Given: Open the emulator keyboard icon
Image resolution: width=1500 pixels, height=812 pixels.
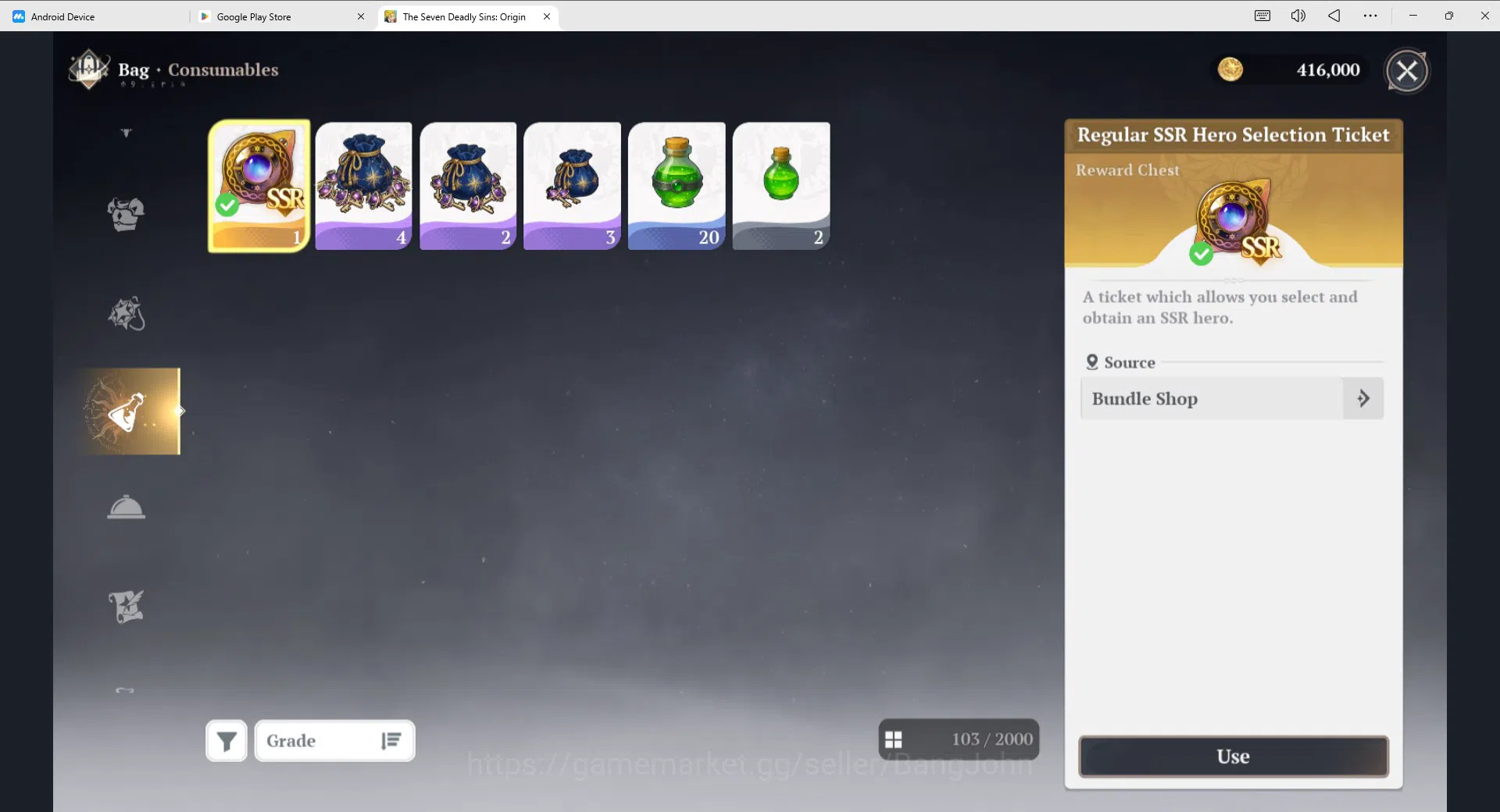Looking at the screenshot, I should 1262,16.
